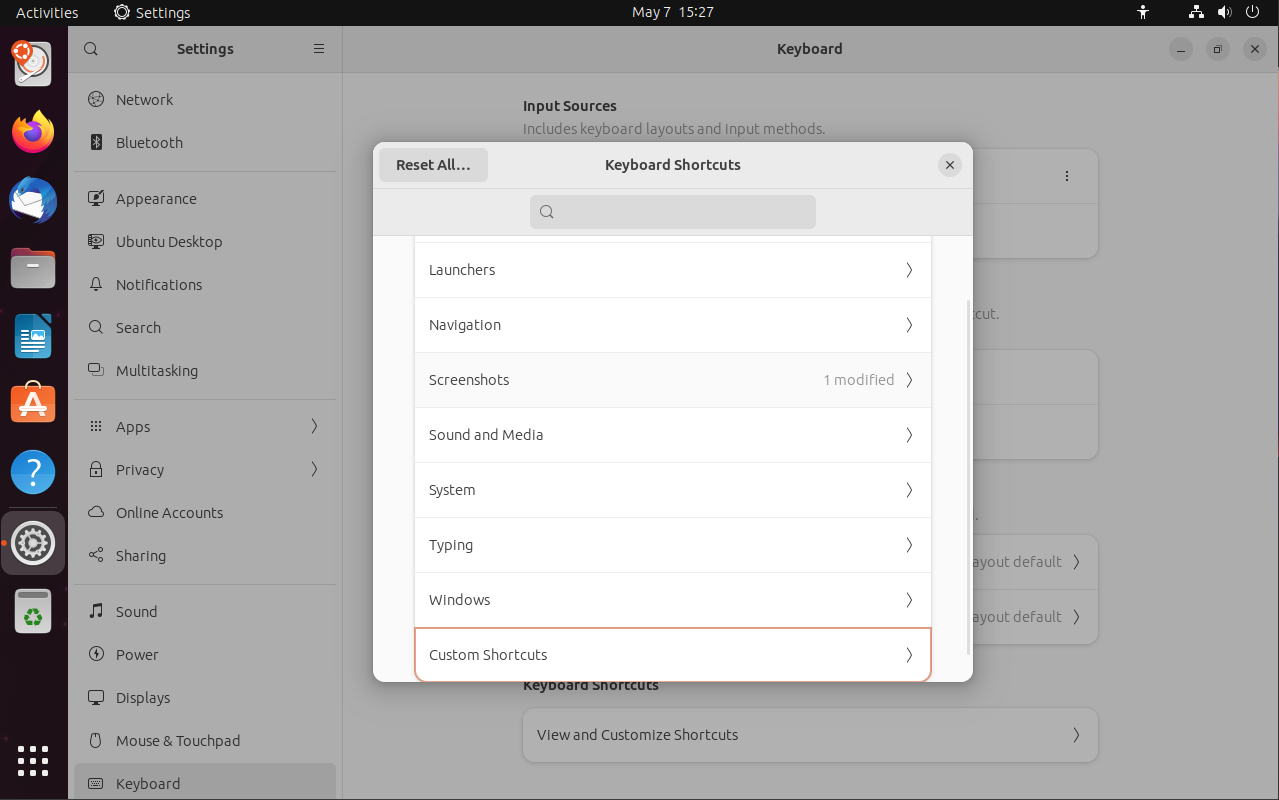The width and height of the screenshot is (1279, 800).
Task: Expand the Apps sidebar entry
Action: (205, 427)
